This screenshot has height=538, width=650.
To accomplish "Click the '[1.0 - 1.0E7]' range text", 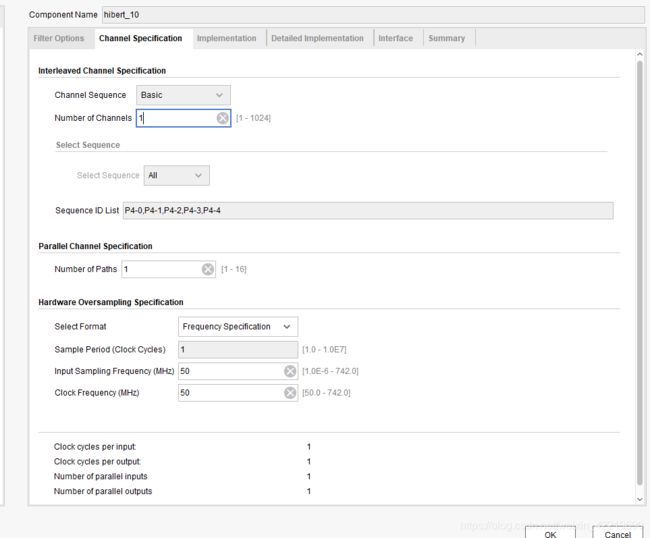I will pos(324,349).
